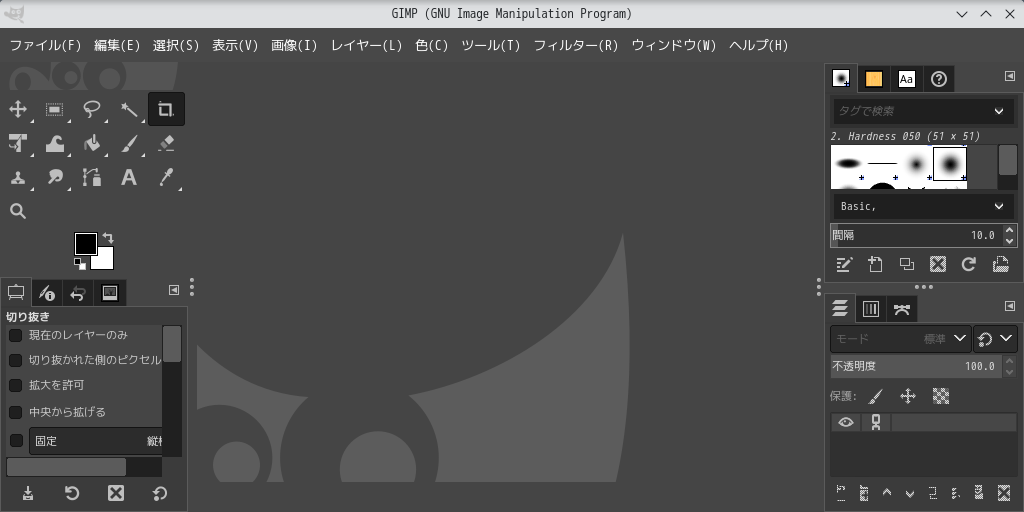Select the Smudge tool
1024x512 pixels.
click(55, 177)
